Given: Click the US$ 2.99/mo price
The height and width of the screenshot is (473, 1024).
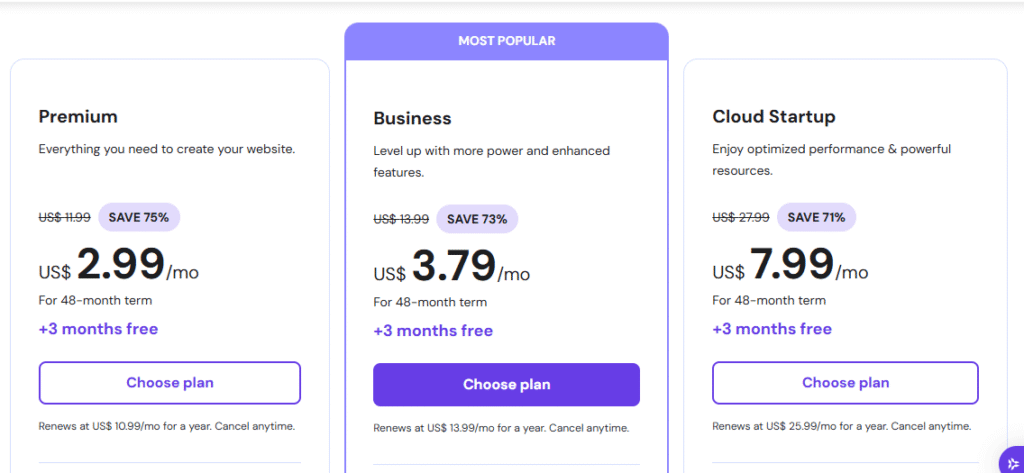Looking at the screenshot, I should (x=118, y=266).
